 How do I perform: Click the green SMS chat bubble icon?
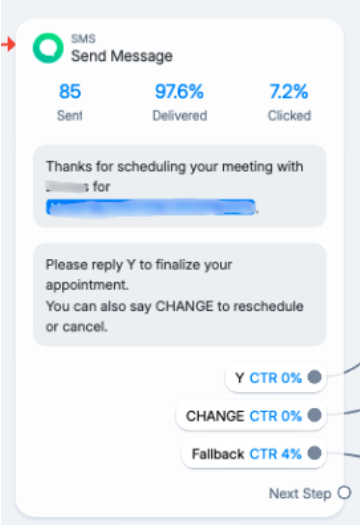48,48
